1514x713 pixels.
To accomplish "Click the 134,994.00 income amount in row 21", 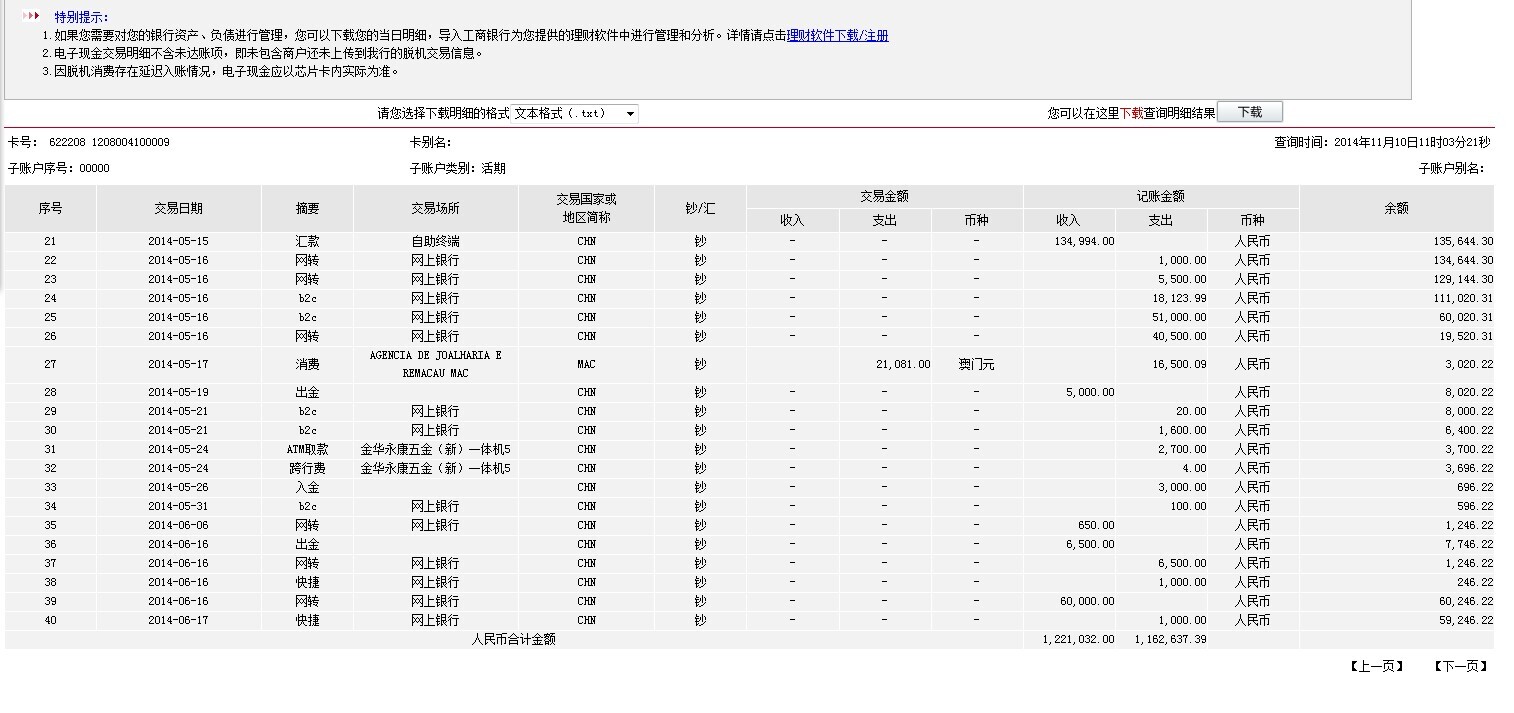I will (1084, 241).
